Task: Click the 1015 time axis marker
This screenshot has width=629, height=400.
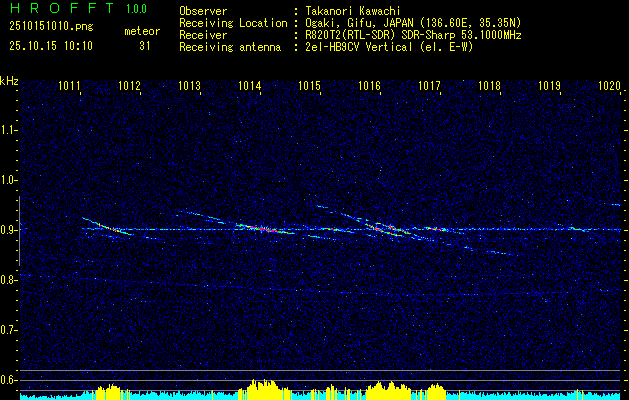Action: tap(309, 85)
